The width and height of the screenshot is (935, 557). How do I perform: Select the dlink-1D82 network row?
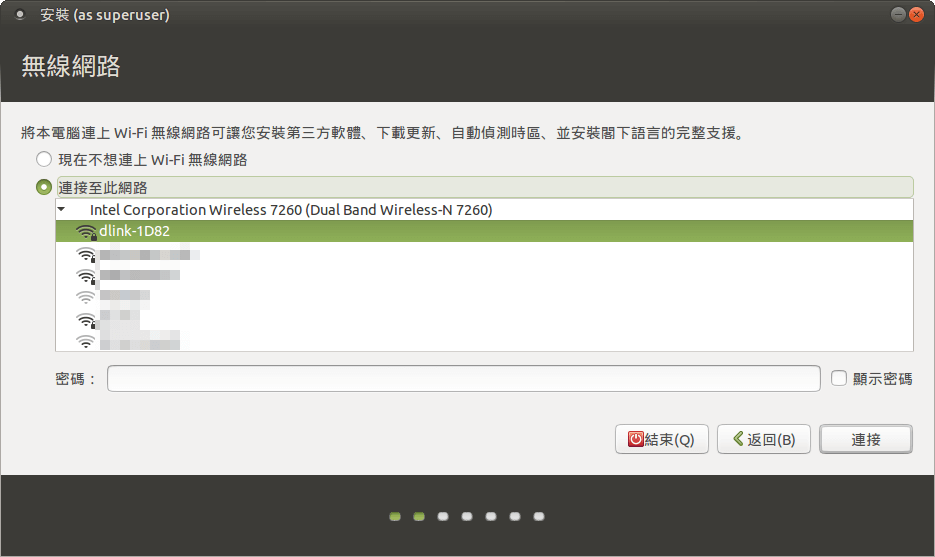(484, 231)
